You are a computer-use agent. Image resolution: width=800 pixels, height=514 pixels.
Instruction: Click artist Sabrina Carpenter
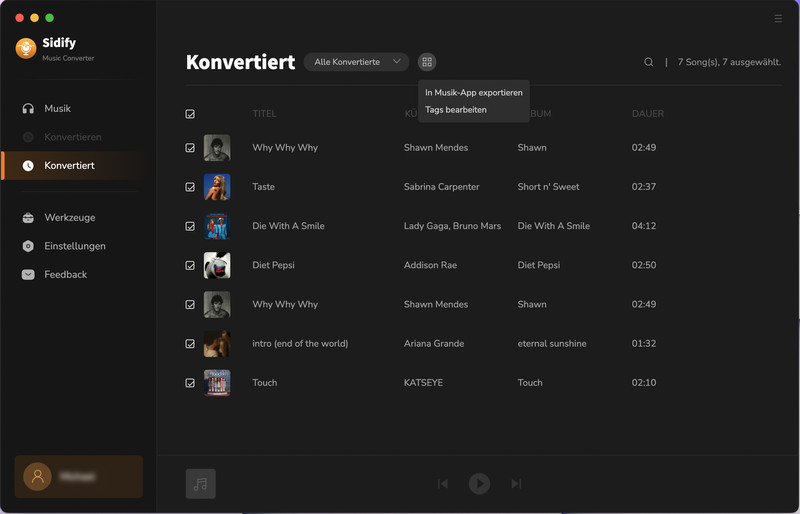441,187
